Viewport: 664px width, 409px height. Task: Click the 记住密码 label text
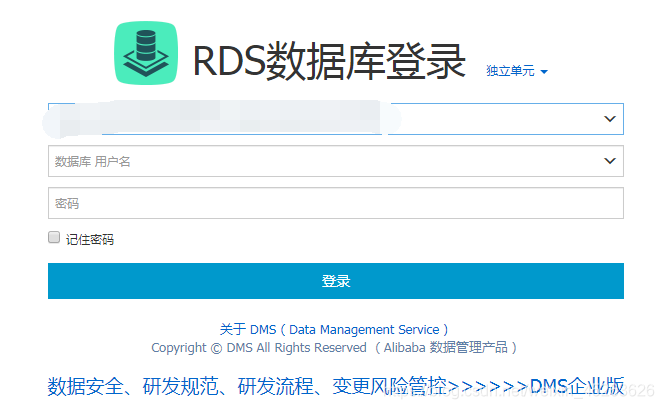pos(89,240)
